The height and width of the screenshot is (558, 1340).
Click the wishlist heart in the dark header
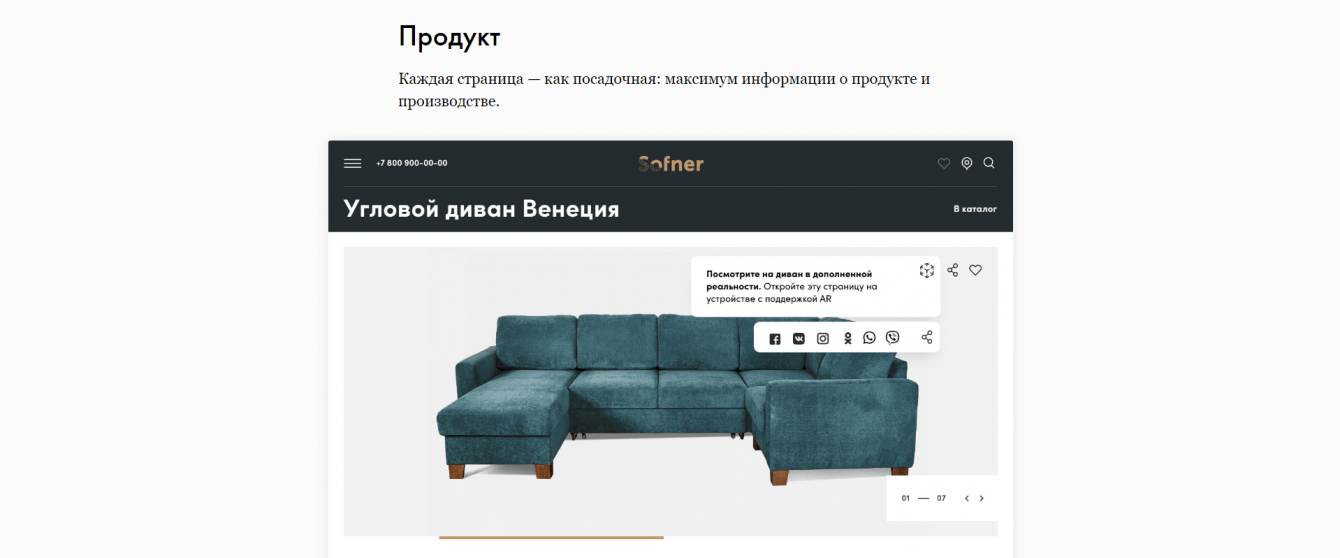(944, 163)
